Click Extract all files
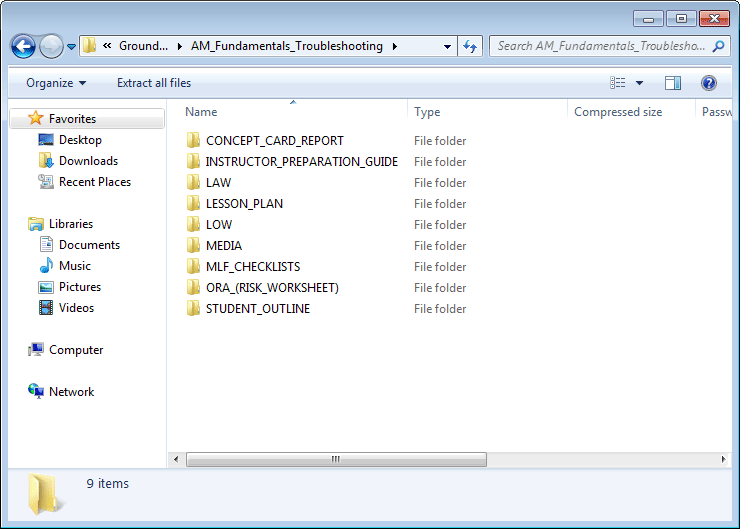The image size is (740, 529). pyautogui.click(x=154, y=83)
